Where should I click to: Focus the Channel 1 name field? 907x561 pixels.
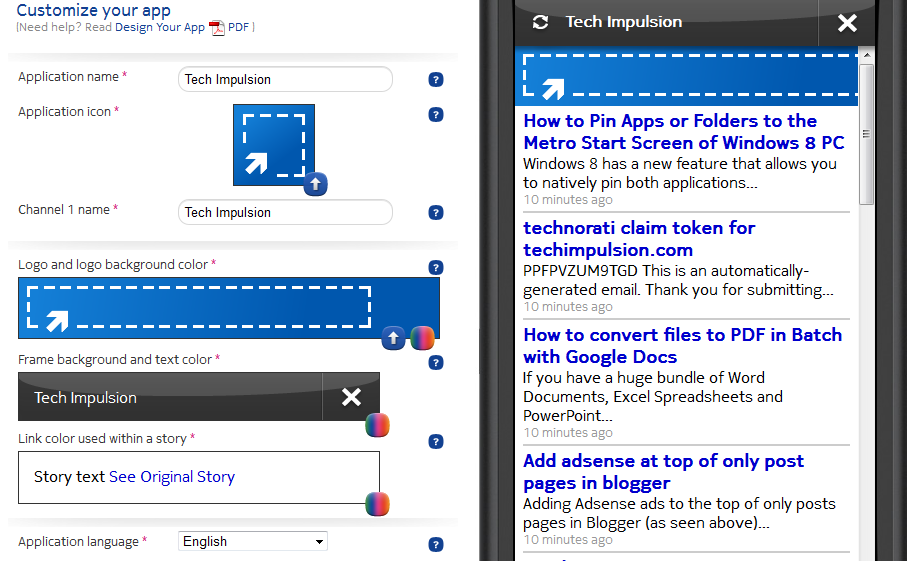tap(285, 212)
